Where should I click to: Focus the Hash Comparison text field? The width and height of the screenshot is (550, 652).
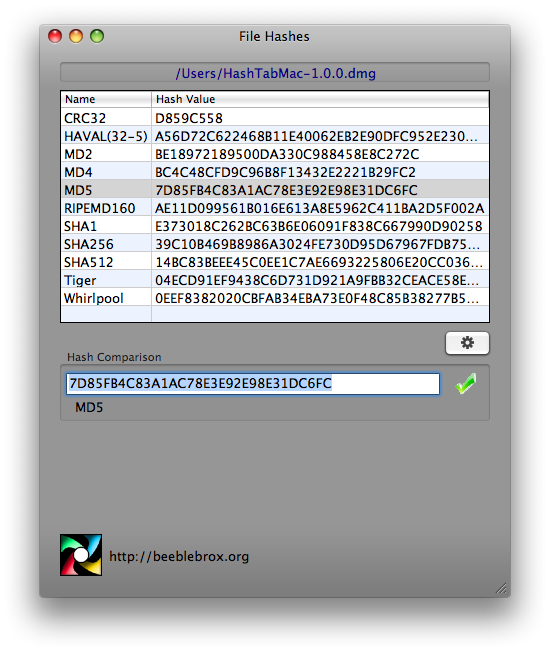tap(253, 383)
